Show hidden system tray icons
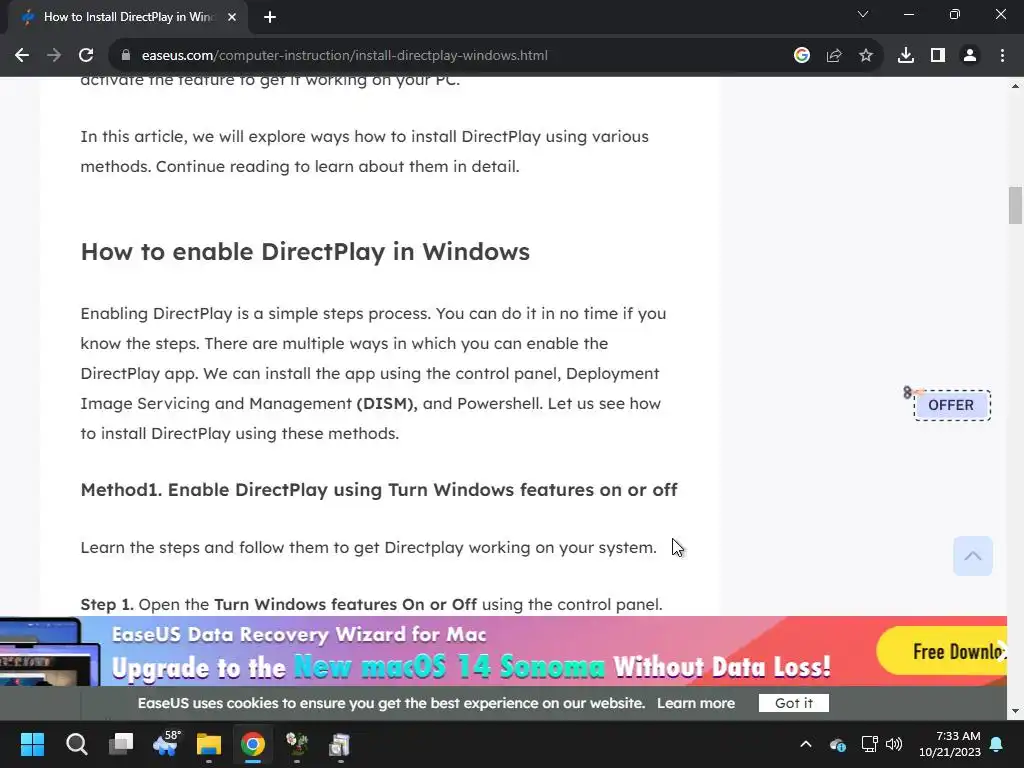The image size is (1024, 768). (806, 744)
